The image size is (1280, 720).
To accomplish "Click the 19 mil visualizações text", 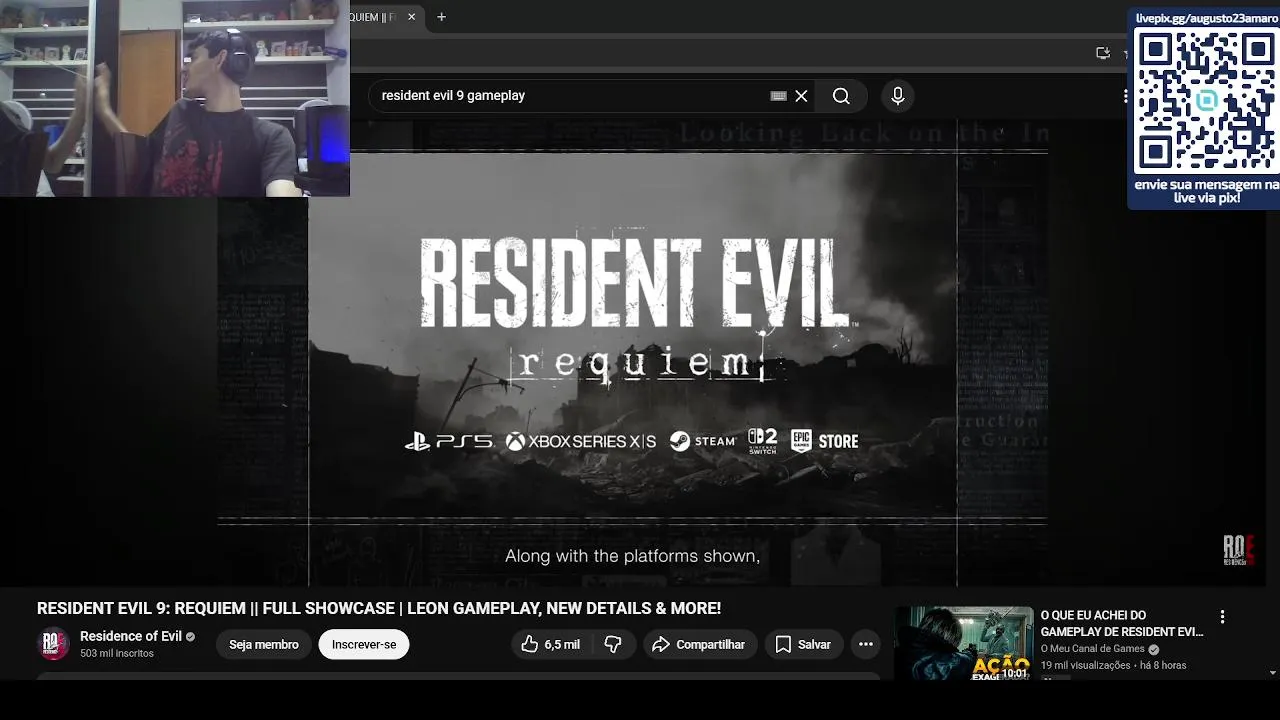I will click(x=1085, y=665).
